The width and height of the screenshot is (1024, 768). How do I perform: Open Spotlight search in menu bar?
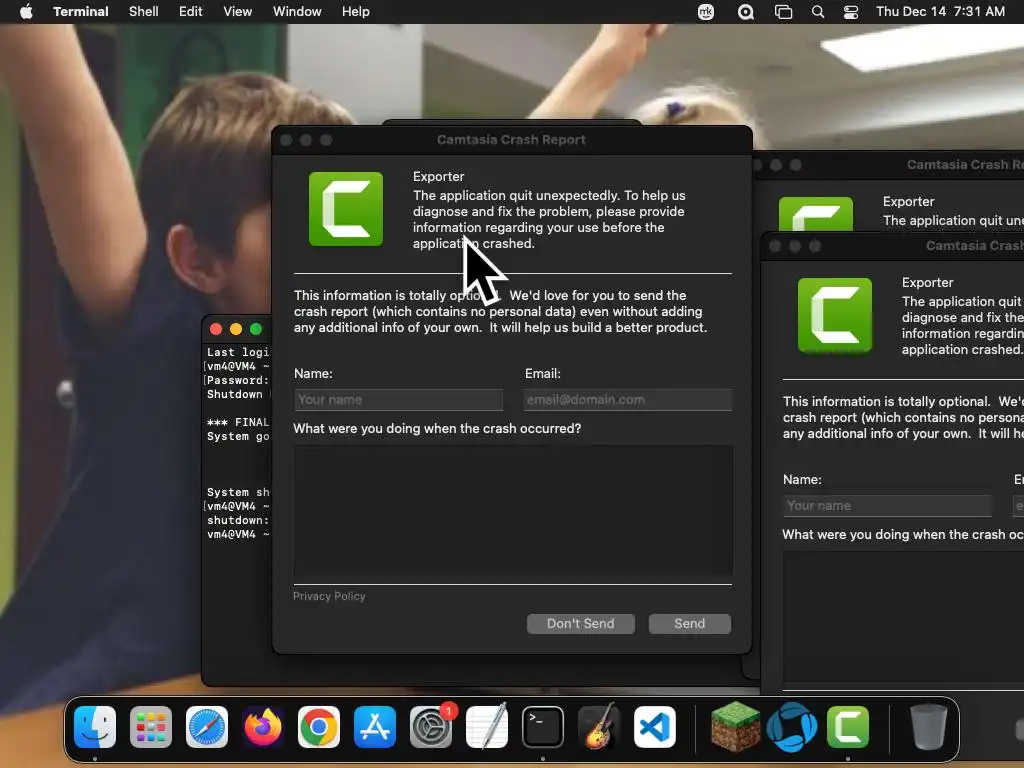point(818,12)
